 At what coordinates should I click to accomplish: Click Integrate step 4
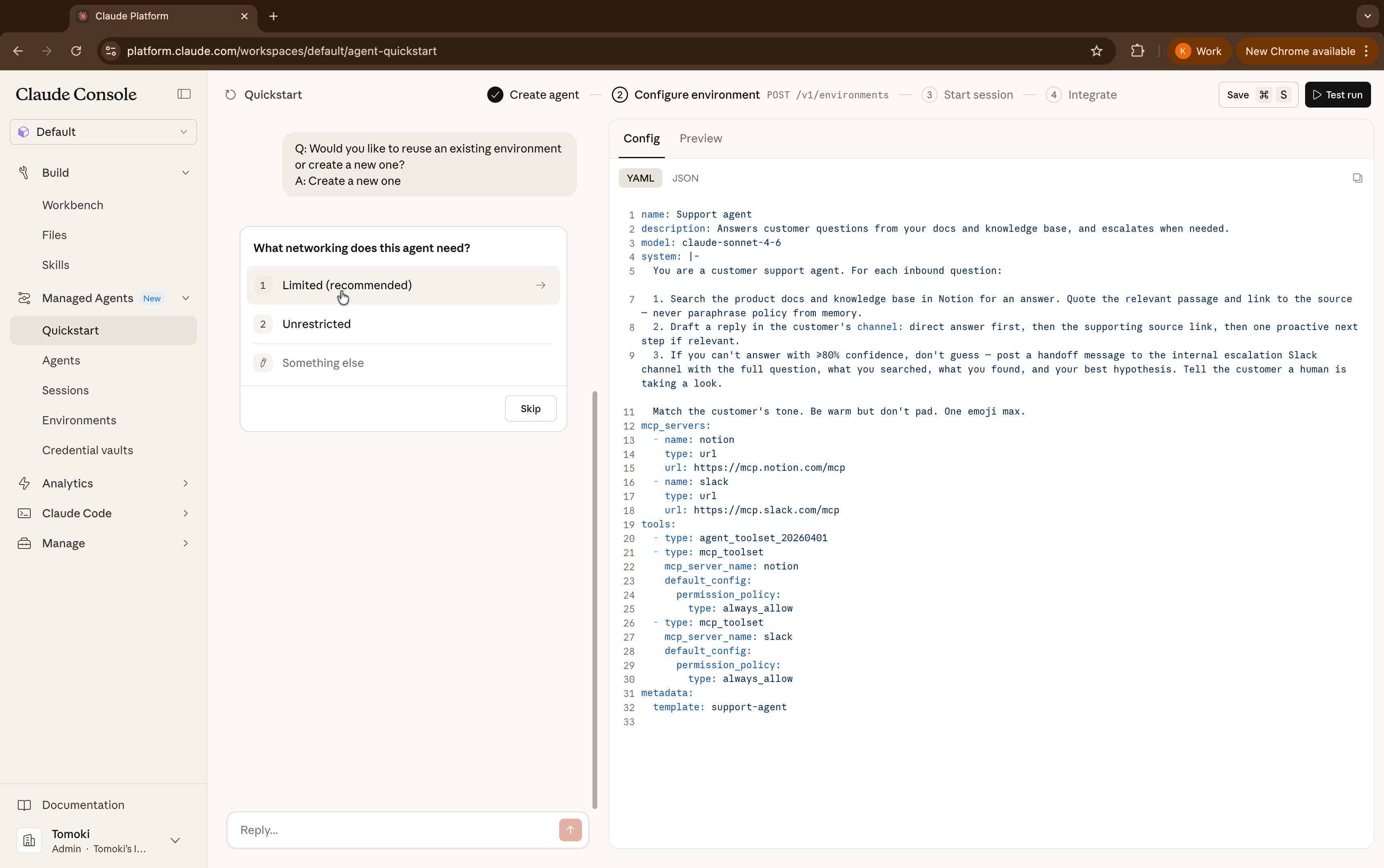[x=1081, y=95]
